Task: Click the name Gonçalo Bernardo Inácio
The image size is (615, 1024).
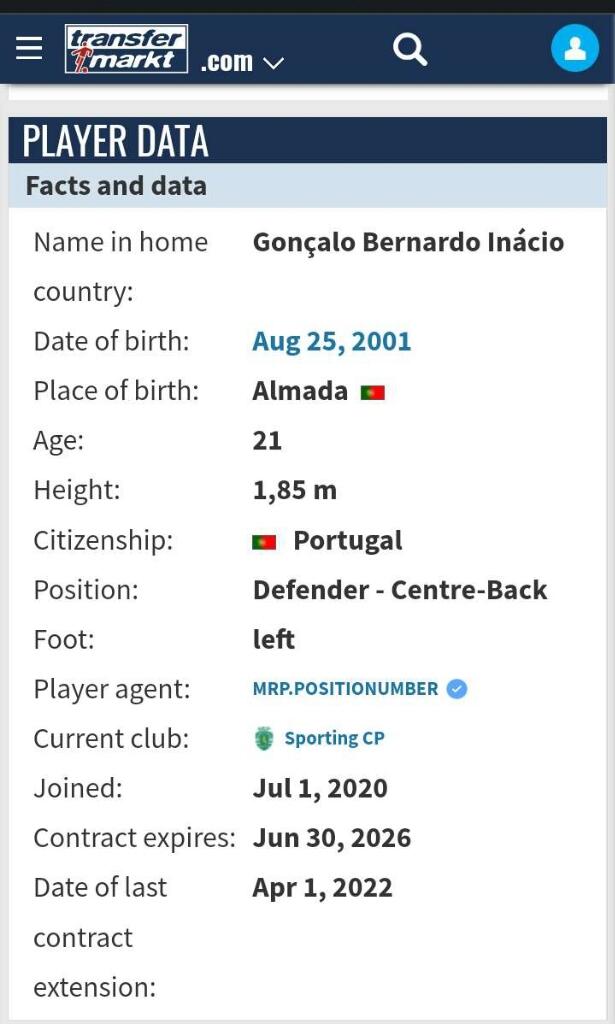Action: coord(408,242)
